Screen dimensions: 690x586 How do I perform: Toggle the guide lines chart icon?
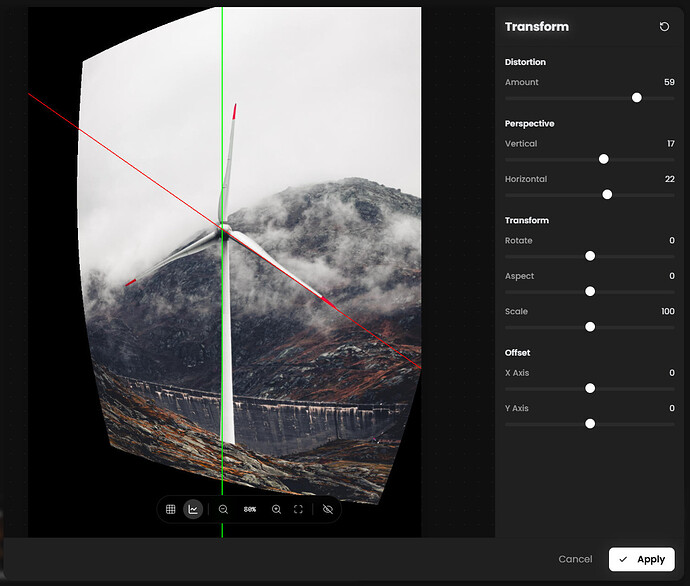(x=193, y=509)
